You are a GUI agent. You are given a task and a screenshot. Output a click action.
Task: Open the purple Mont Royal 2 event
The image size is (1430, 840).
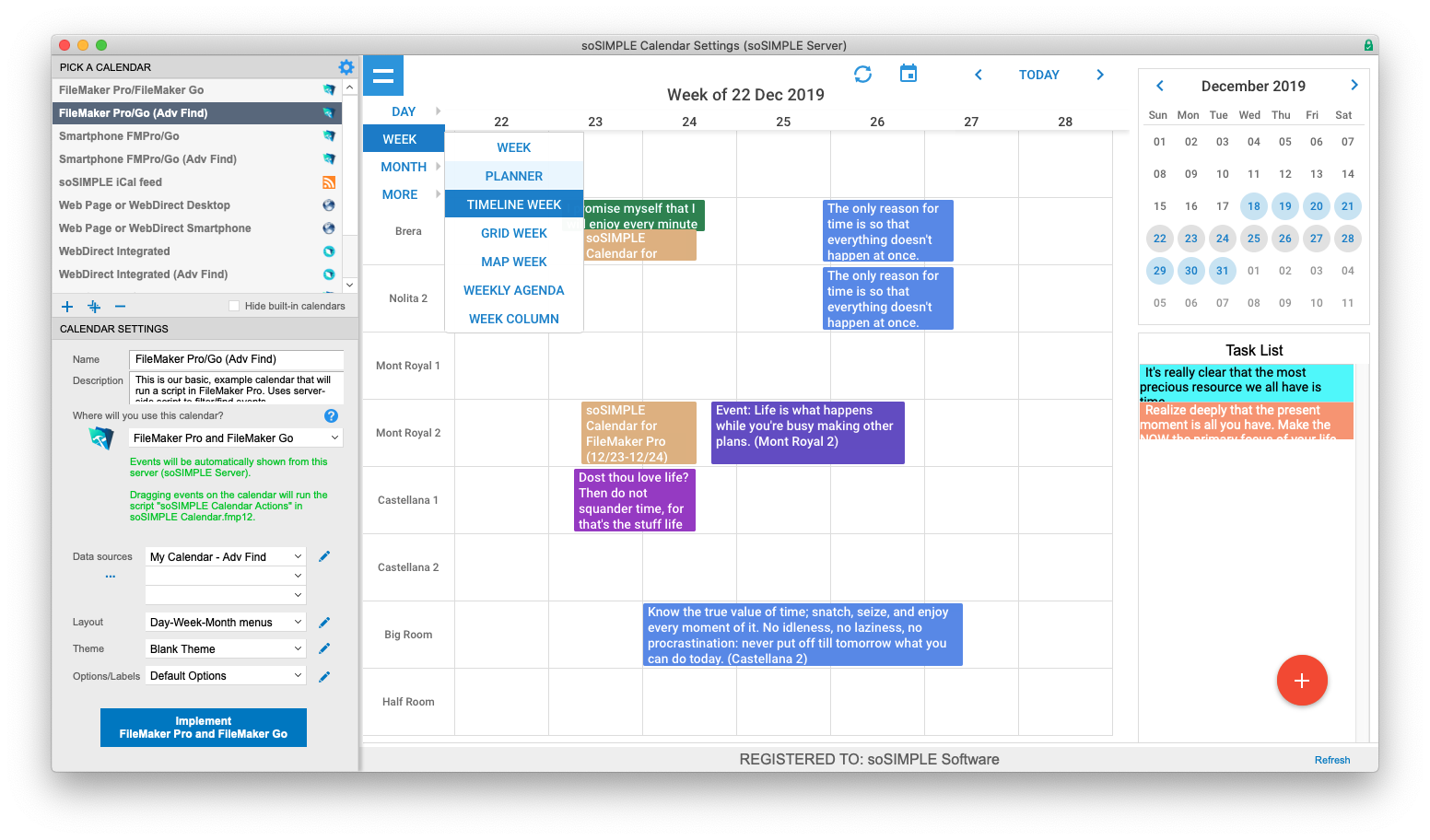[808, 433]
